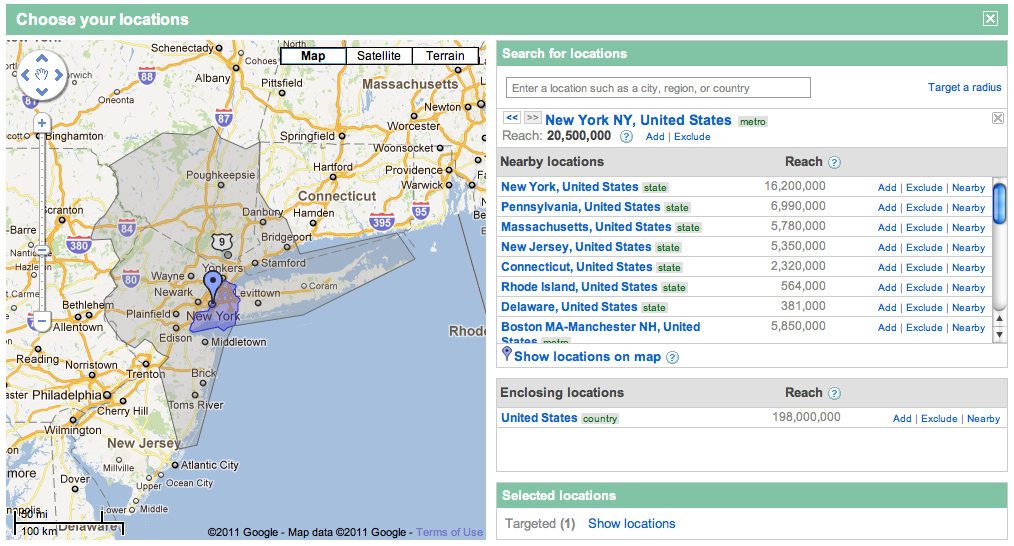Add Connecticut state

tap(887, 268)
